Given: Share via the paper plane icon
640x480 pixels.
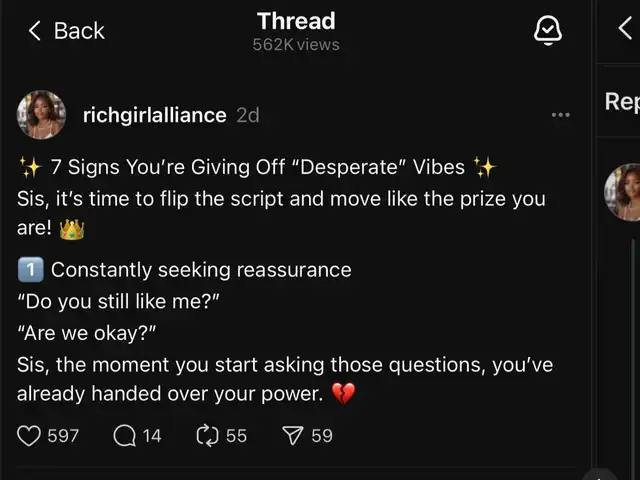Looking at the screenshot, I should 293,435.
